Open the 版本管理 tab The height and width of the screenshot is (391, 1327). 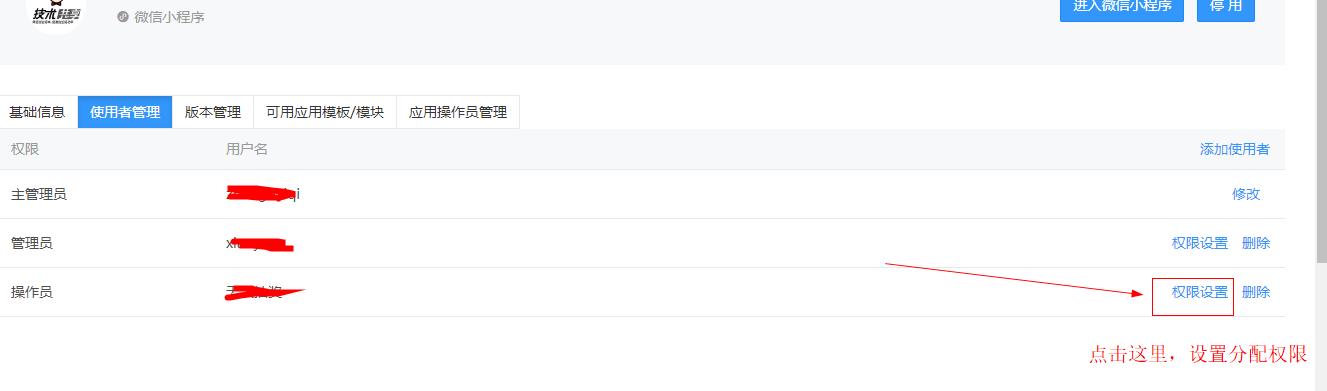(213, 112)
